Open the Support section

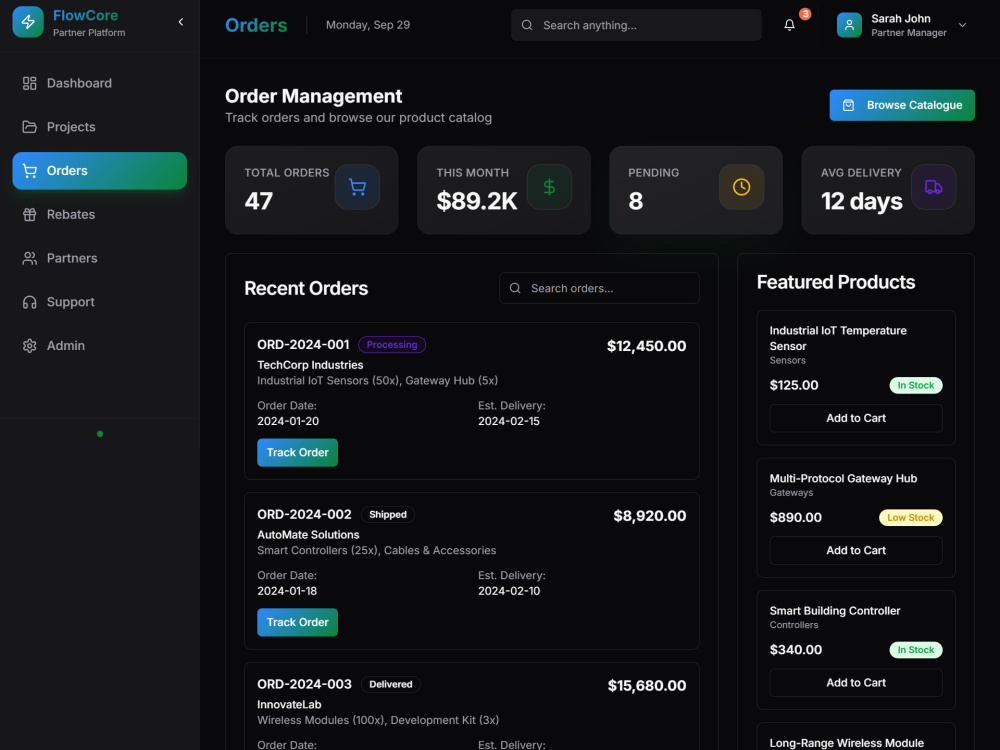click(99, 302)
